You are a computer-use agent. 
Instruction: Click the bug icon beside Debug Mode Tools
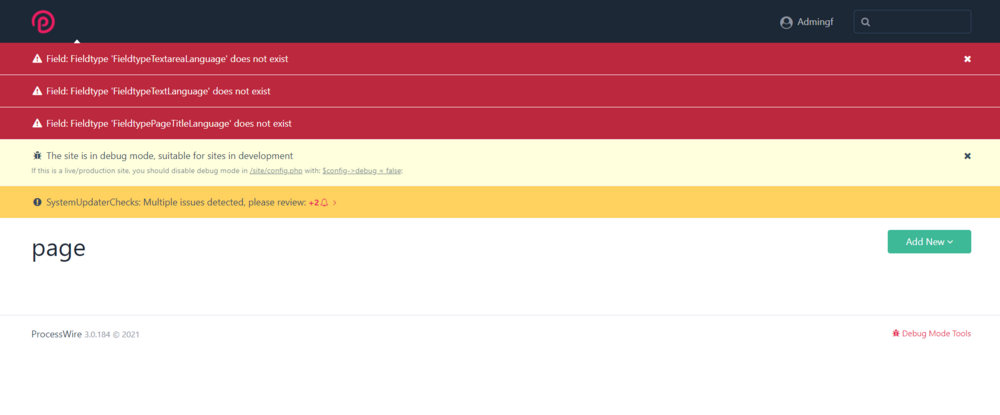coord(896,333)
